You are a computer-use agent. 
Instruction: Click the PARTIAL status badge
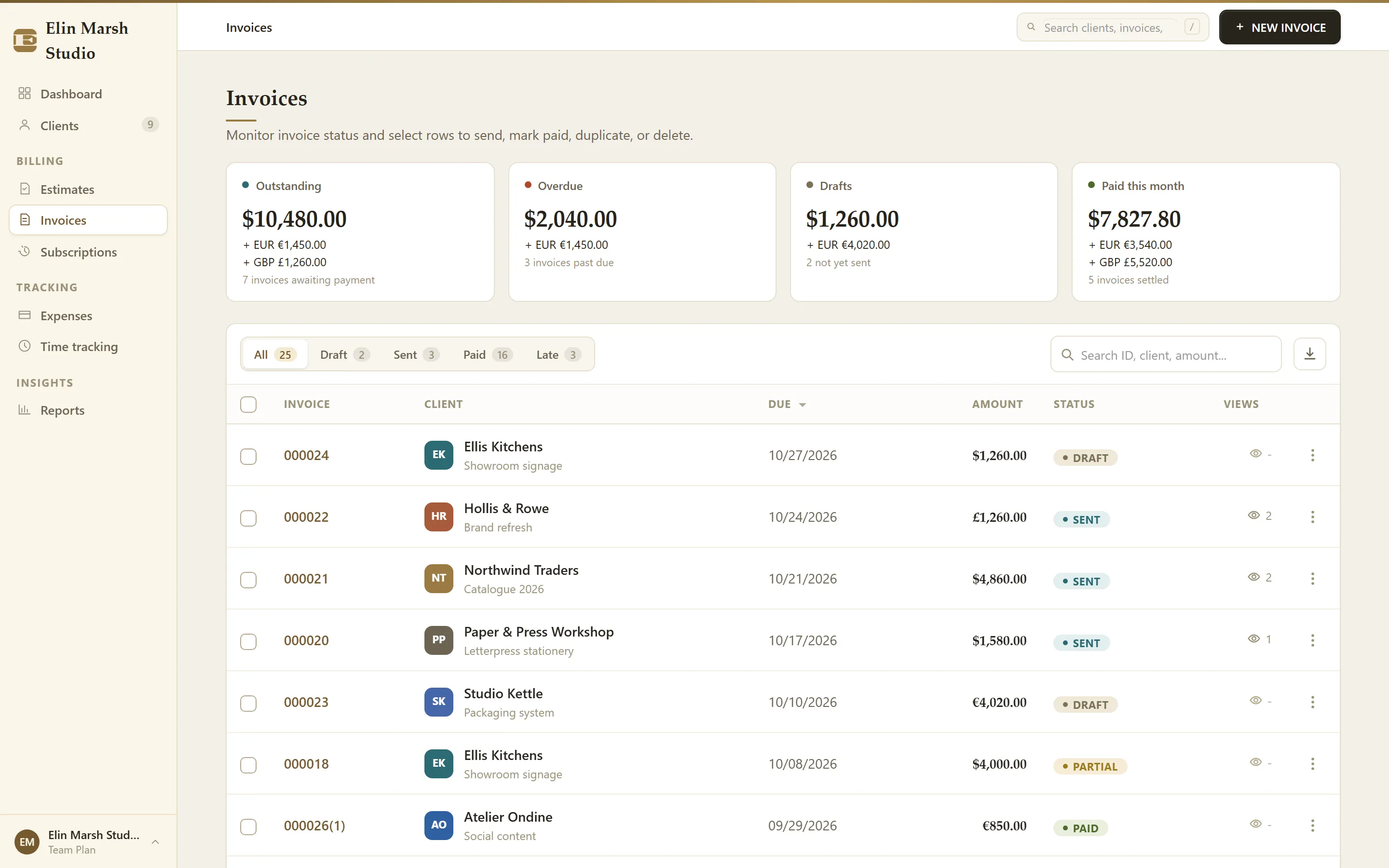[1089, 766]
